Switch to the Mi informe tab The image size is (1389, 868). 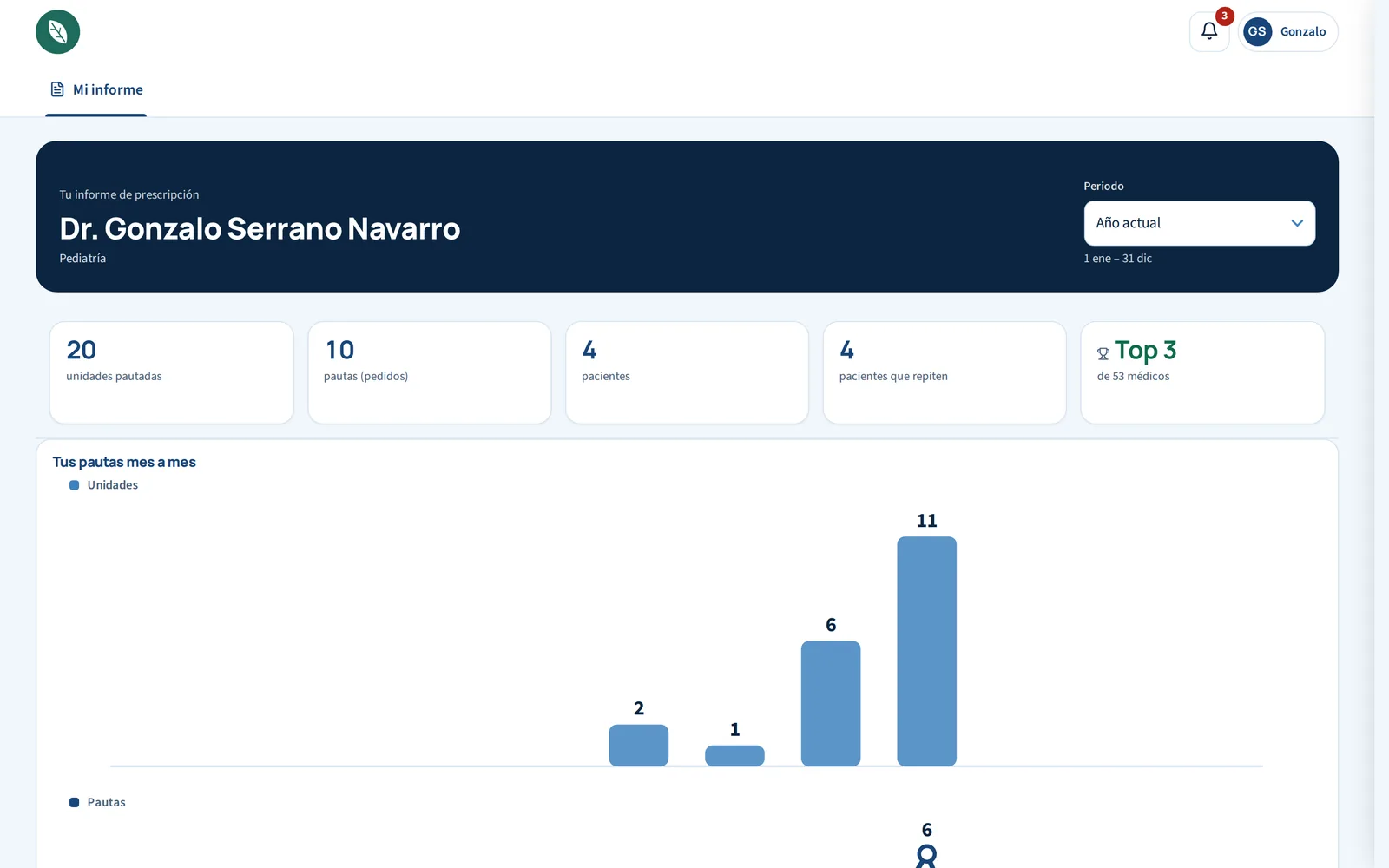[x=96, y=90]
